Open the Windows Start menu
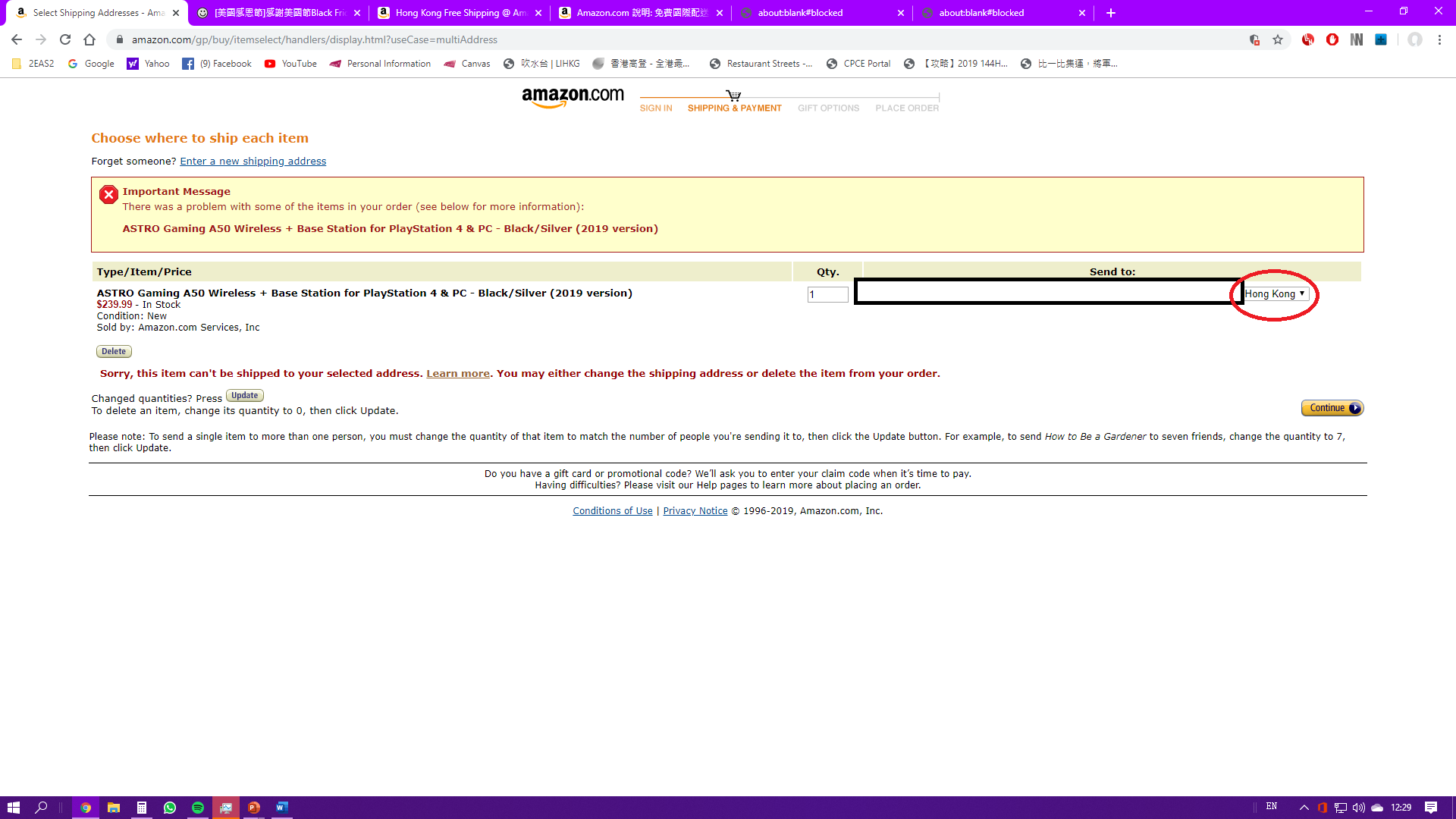 click(x=14, y=808)
